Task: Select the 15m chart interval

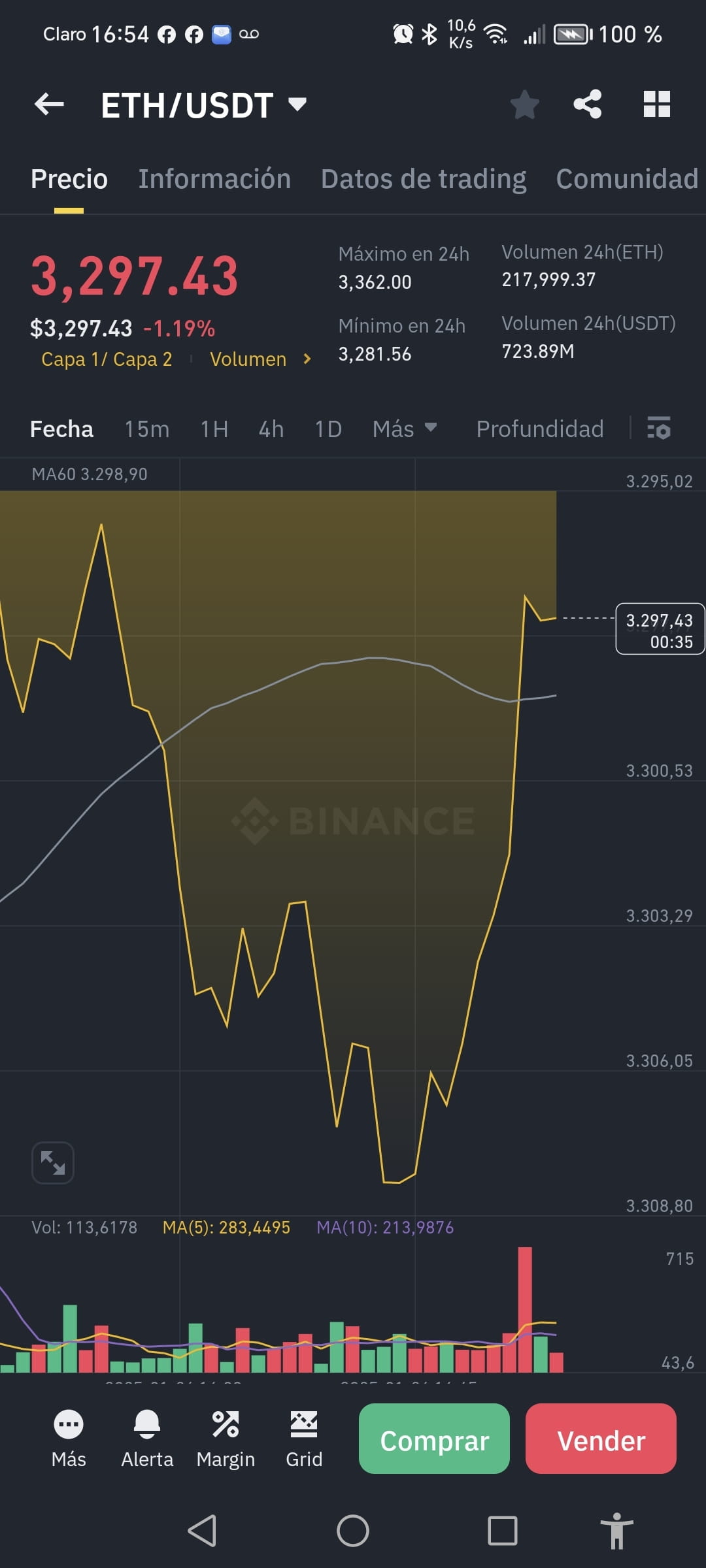Action: point(147,429)
